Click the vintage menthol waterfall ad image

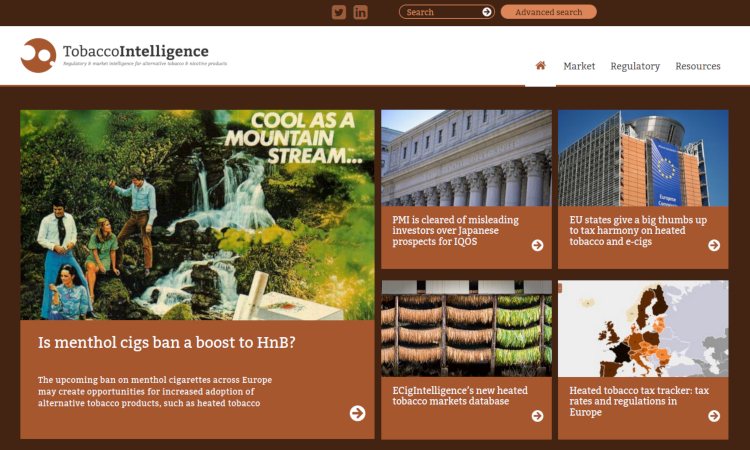pyautogui.click(x=197, y=214)
